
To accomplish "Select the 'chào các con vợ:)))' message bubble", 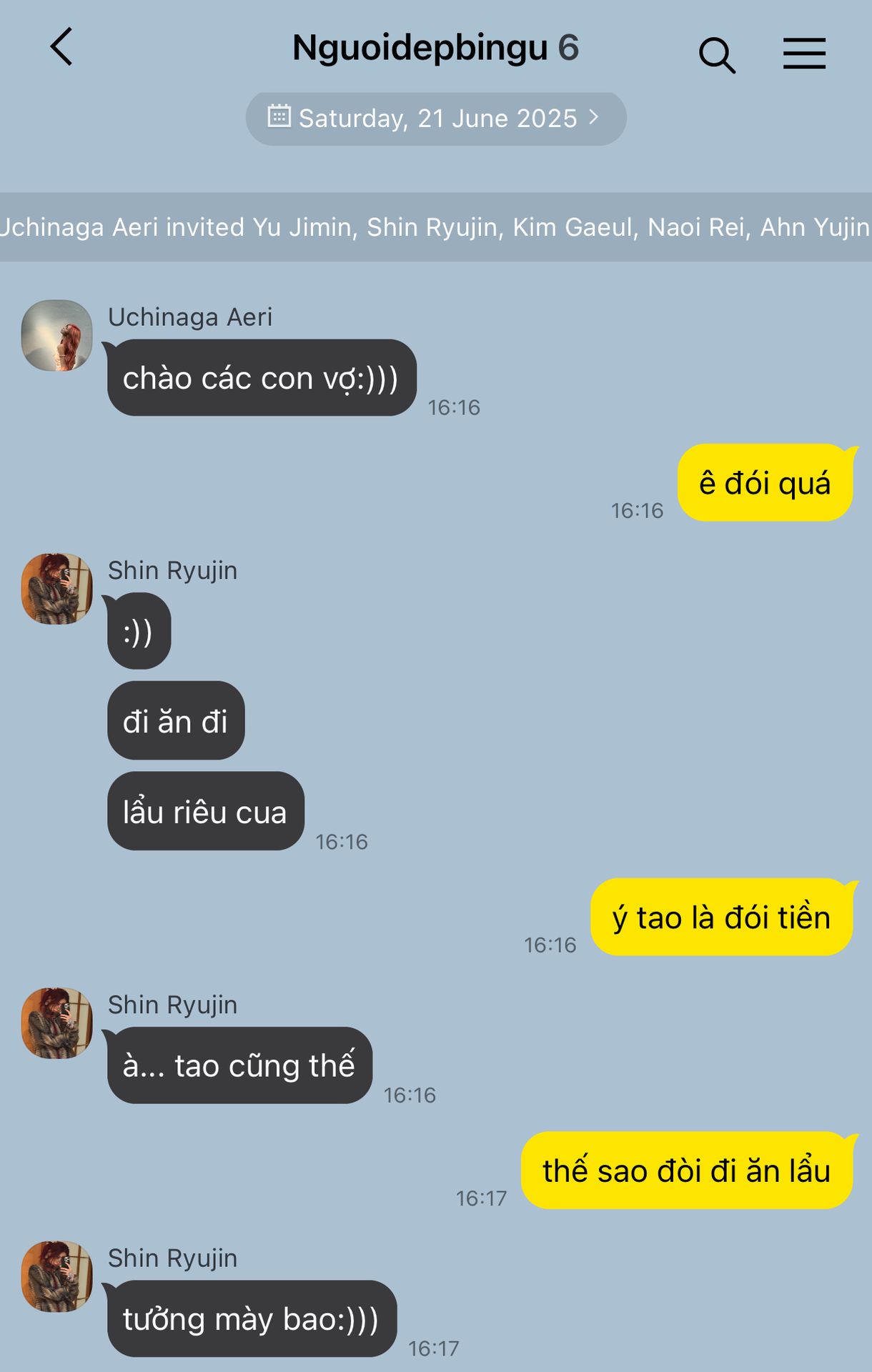I will [x=262, y=377].
